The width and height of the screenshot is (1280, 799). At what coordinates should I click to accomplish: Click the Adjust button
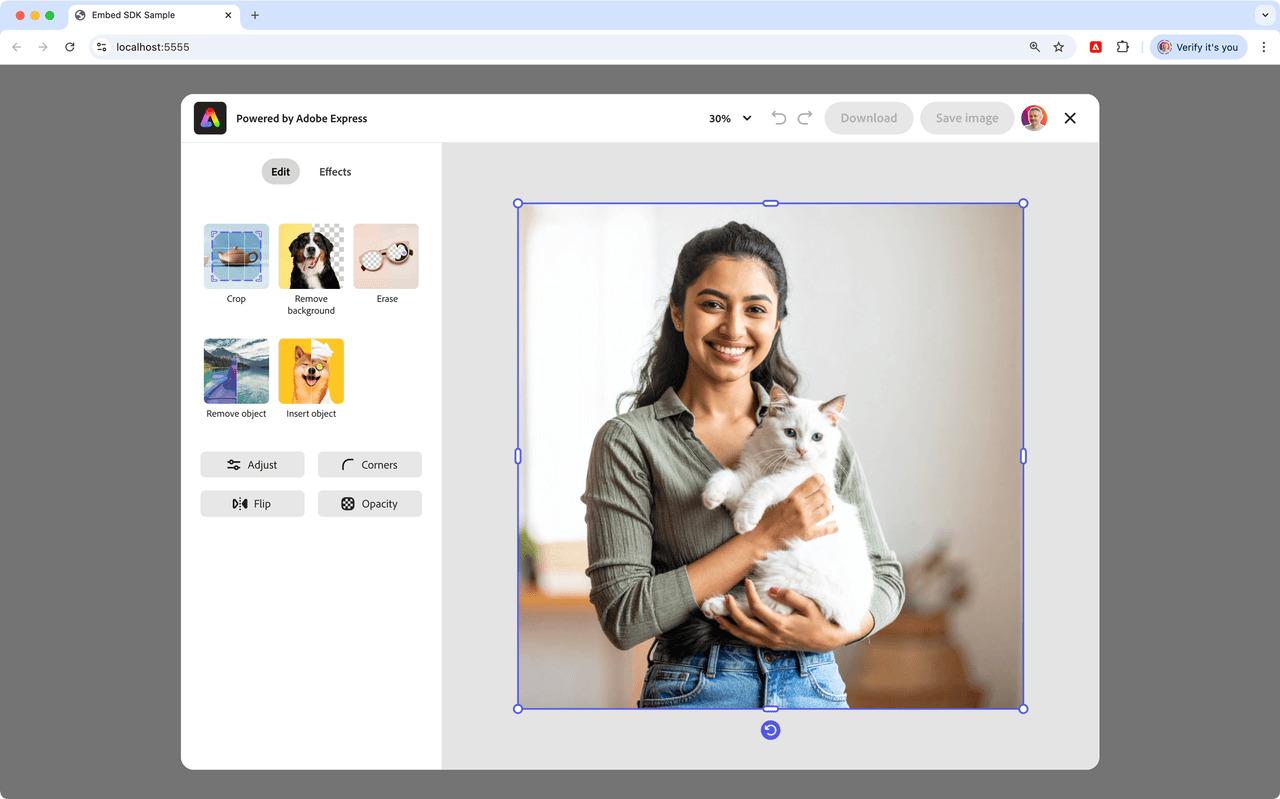pos(252,465)
